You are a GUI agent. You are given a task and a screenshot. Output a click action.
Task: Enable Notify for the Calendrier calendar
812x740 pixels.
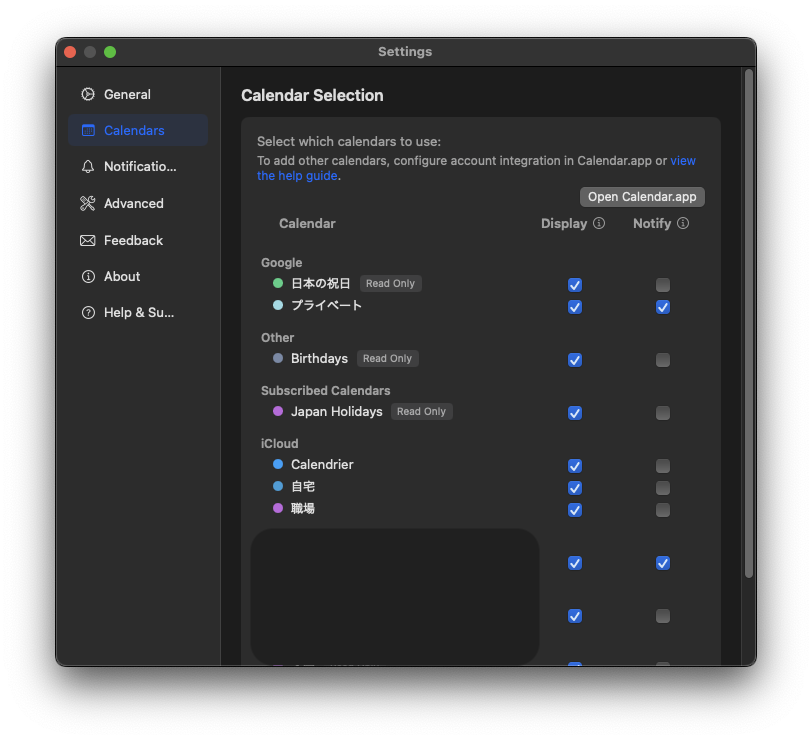point(663,466)
